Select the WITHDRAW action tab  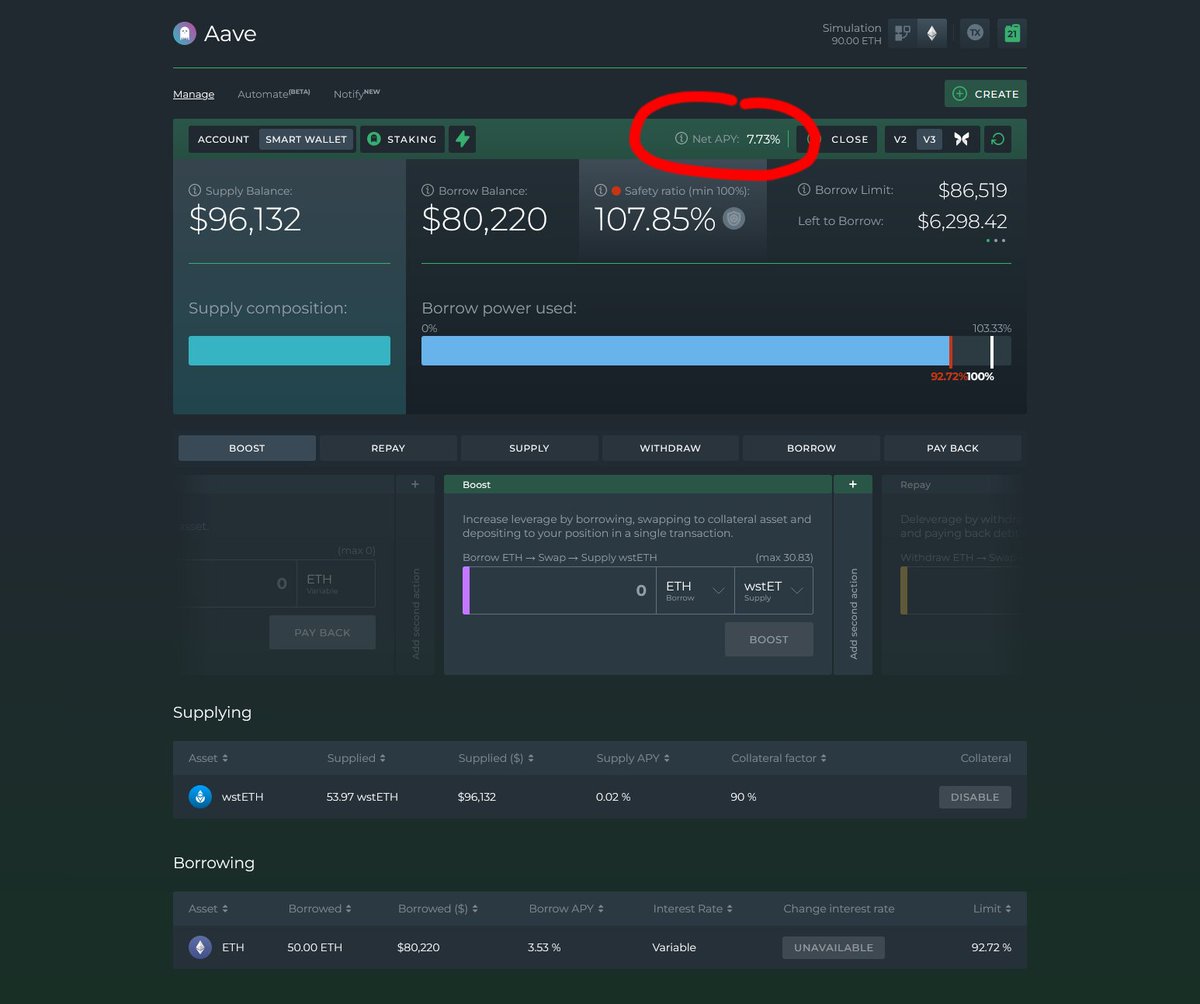(670, 448)
